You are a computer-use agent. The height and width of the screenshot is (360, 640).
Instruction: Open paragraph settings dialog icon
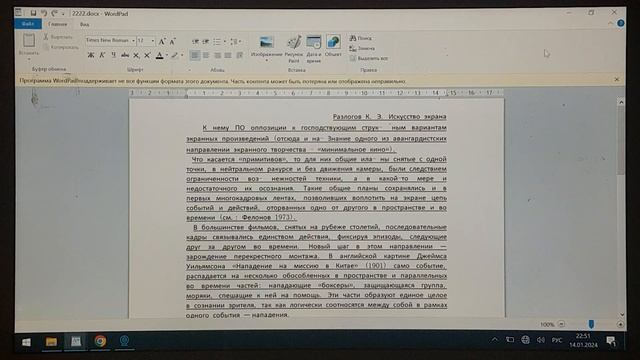(240, 55)
